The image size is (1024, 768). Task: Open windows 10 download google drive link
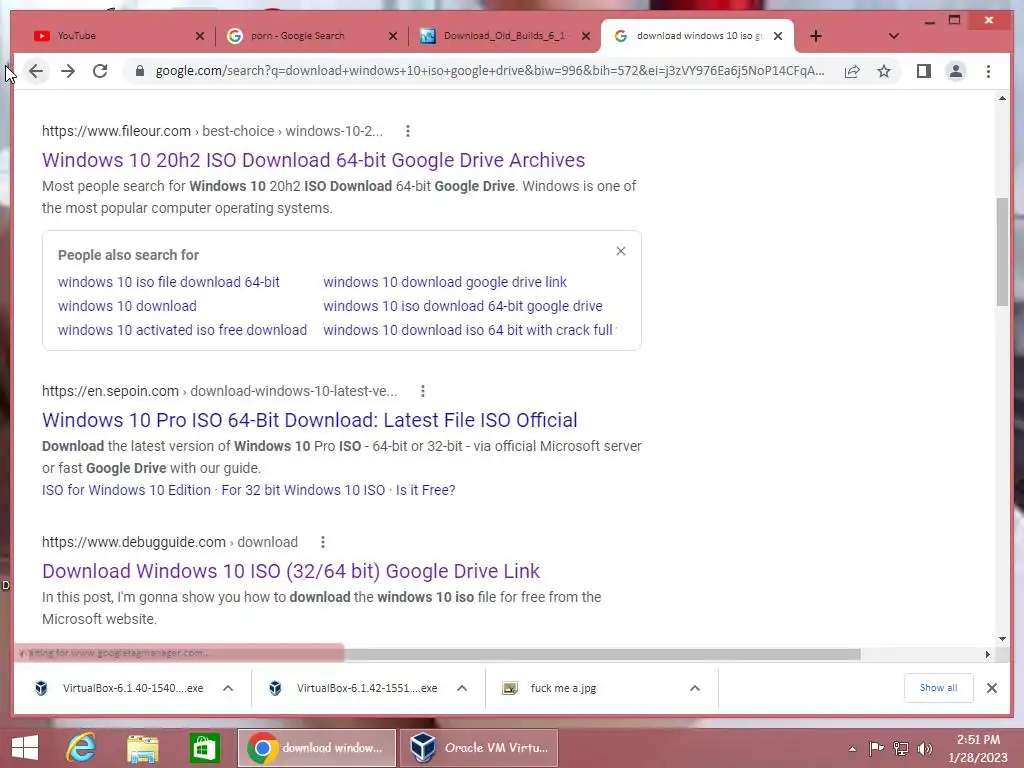(x=445, y=282)
